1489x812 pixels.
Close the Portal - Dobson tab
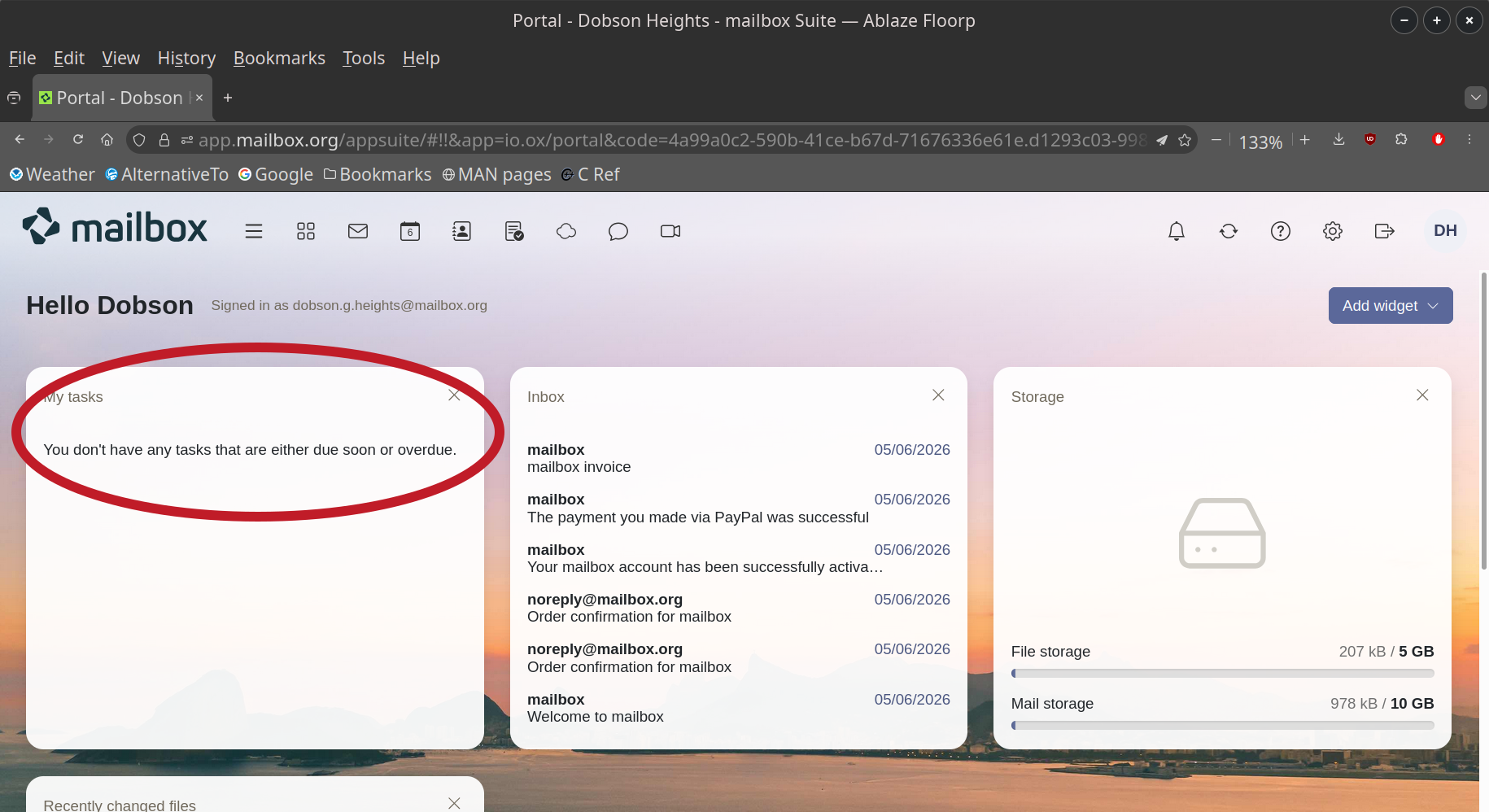click(x=199, y=98)
